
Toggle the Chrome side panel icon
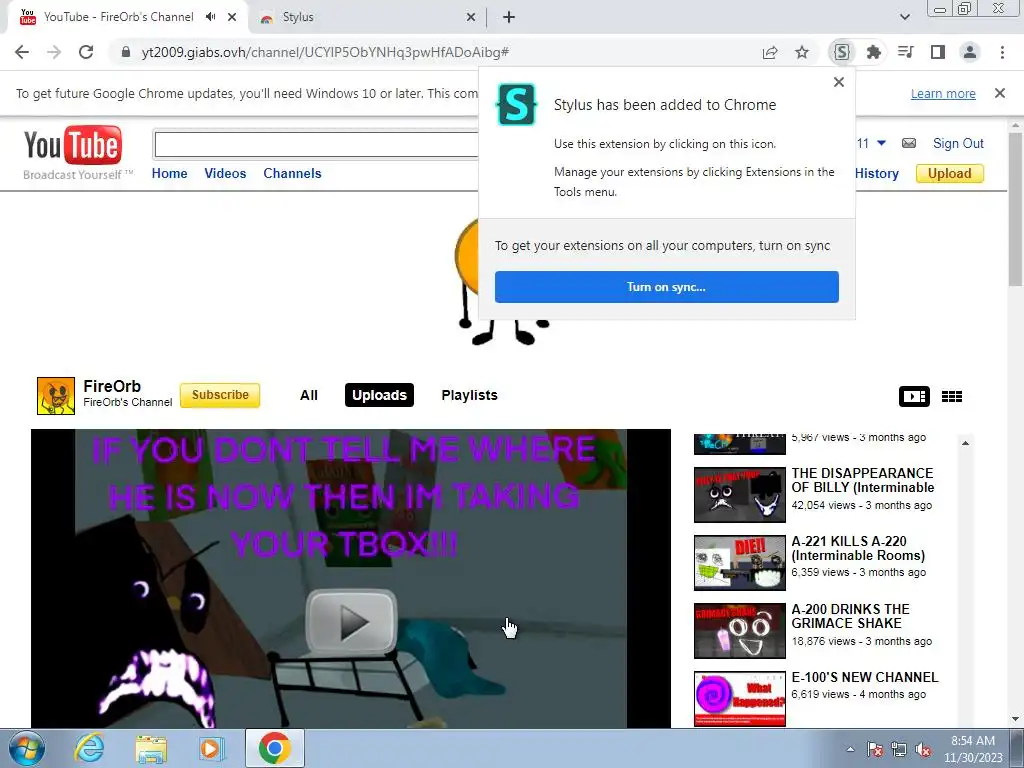pos(938,52)
